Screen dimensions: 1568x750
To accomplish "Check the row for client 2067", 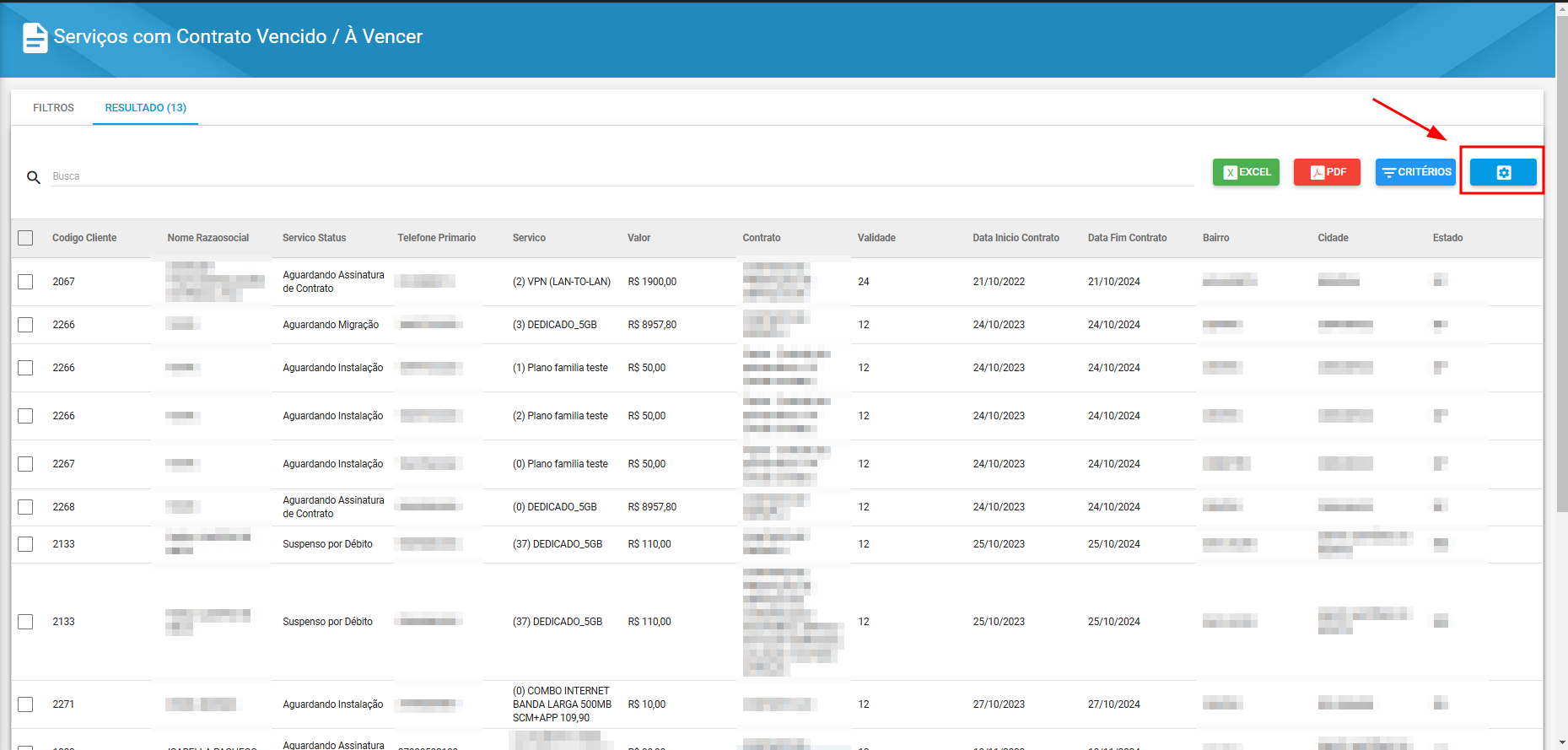I will pyautogui.click(x=25, y=282).
